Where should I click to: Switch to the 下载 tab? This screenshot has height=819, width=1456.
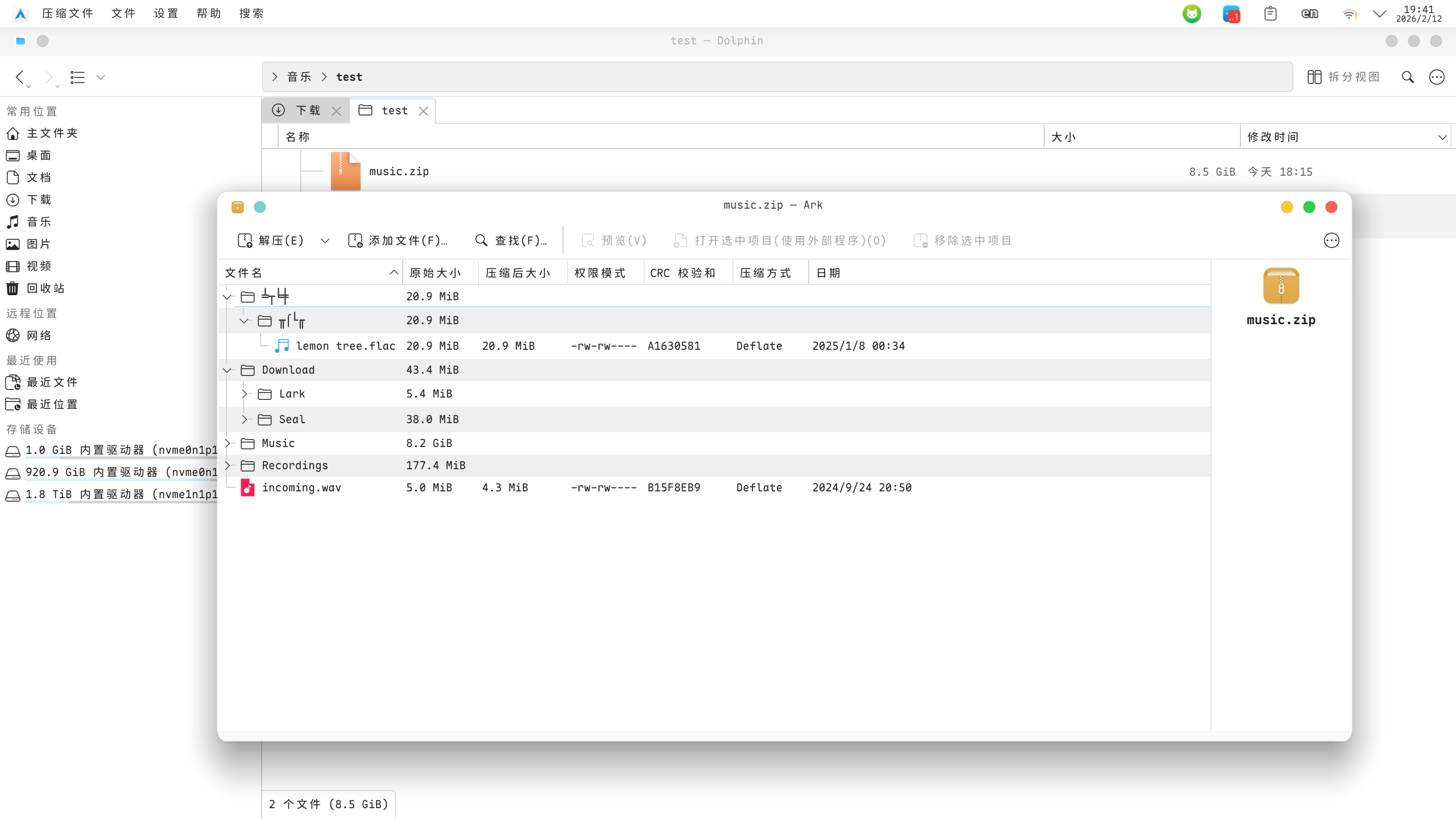coord(307,110)
